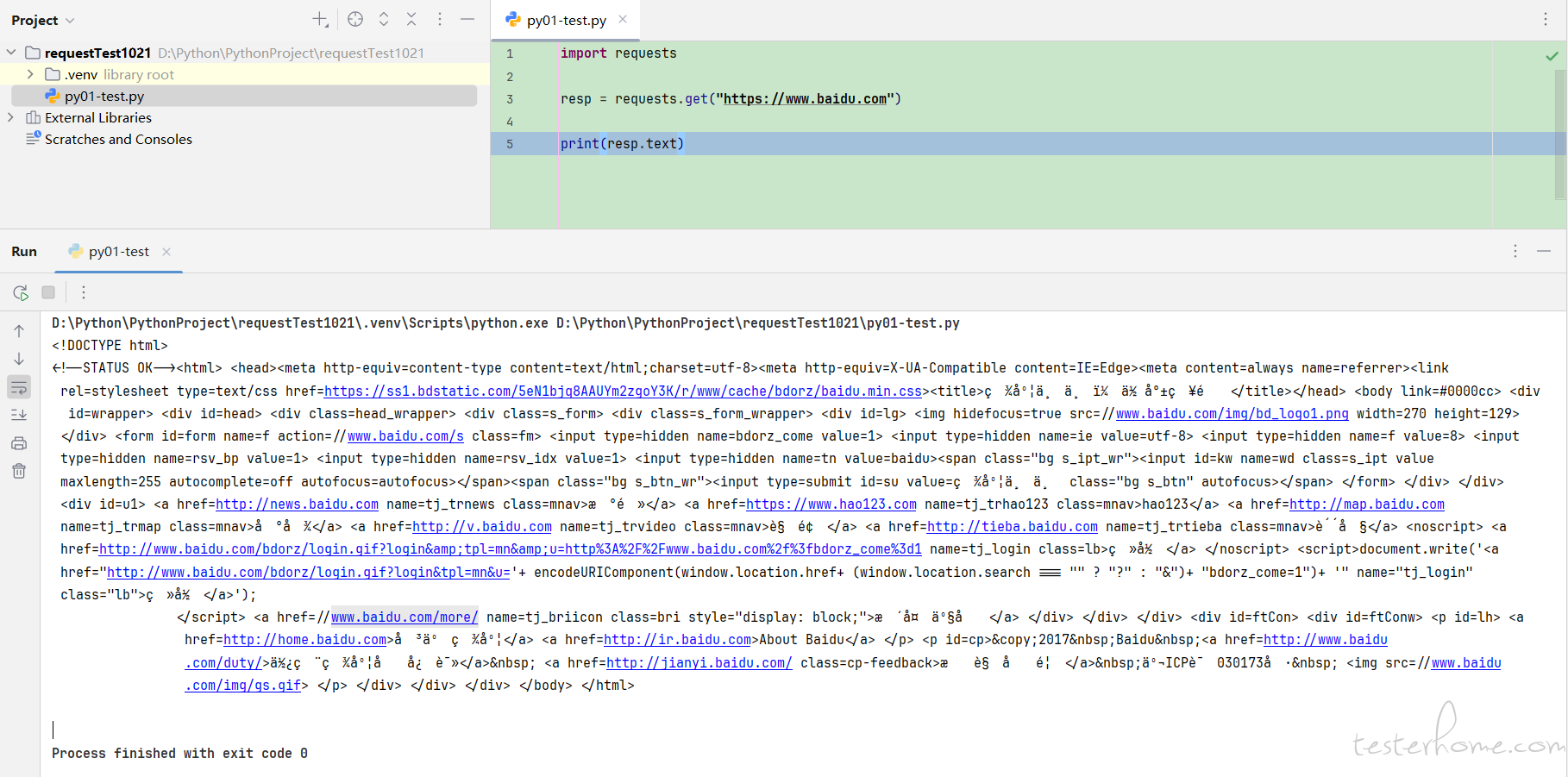Toggle Soft-Wrap in Run console

pos(19,387)
